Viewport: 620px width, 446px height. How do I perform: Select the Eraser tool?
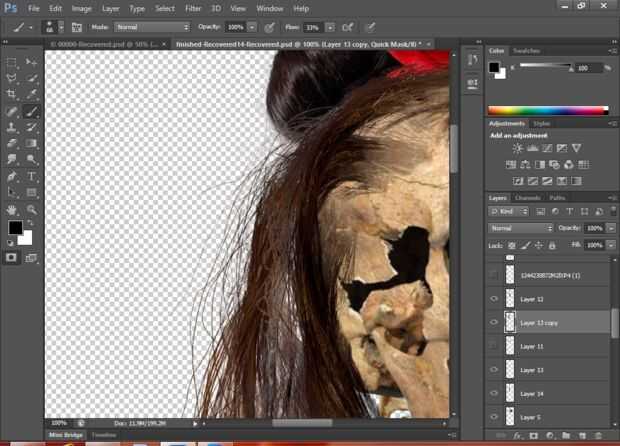coord(11,143)
